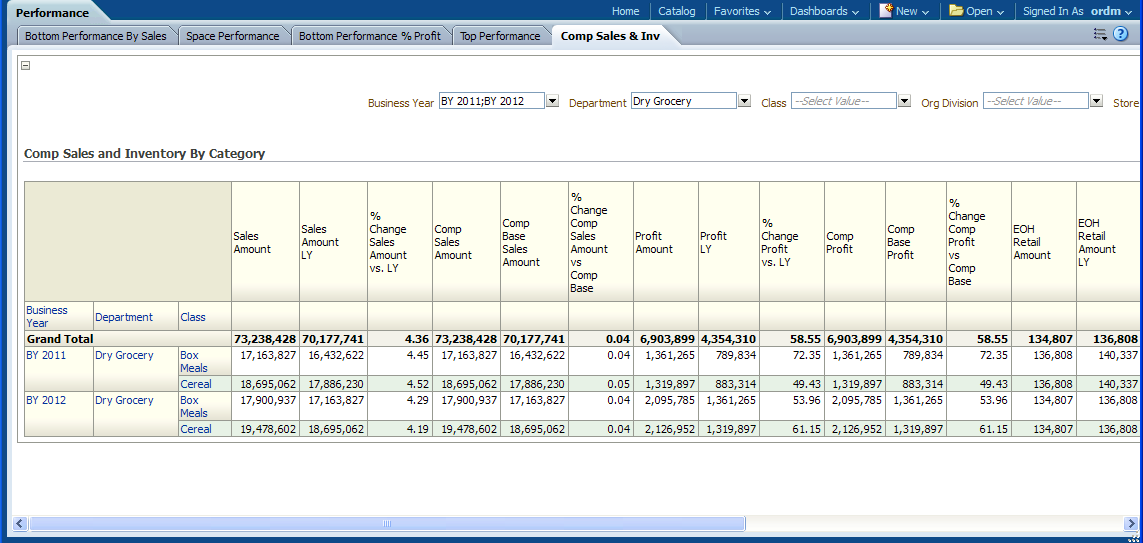The image size is (1143, 543).
Task: Click the Org Division select value field
Action: tap(1035, 101)
